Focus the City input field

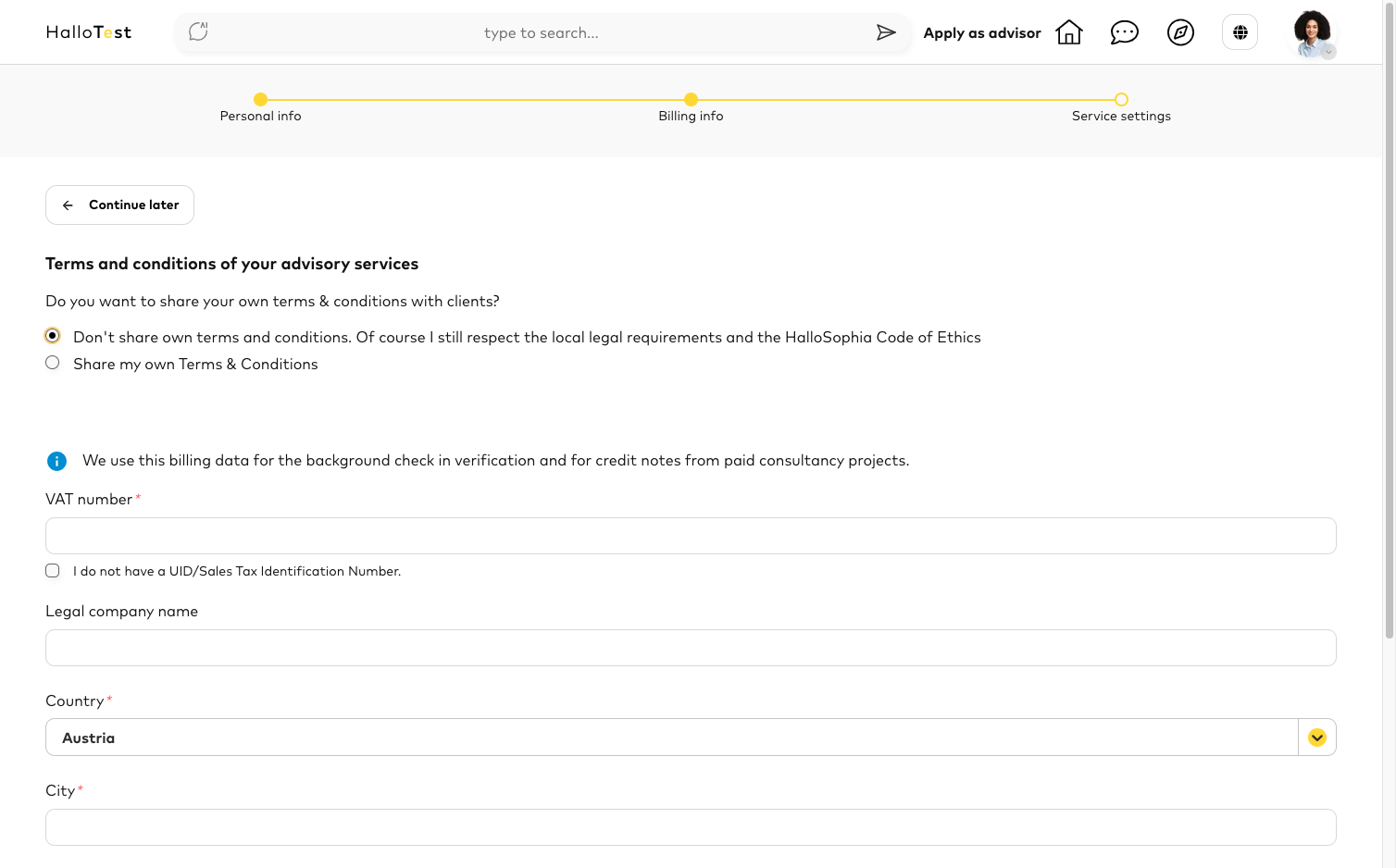(691, 827)
